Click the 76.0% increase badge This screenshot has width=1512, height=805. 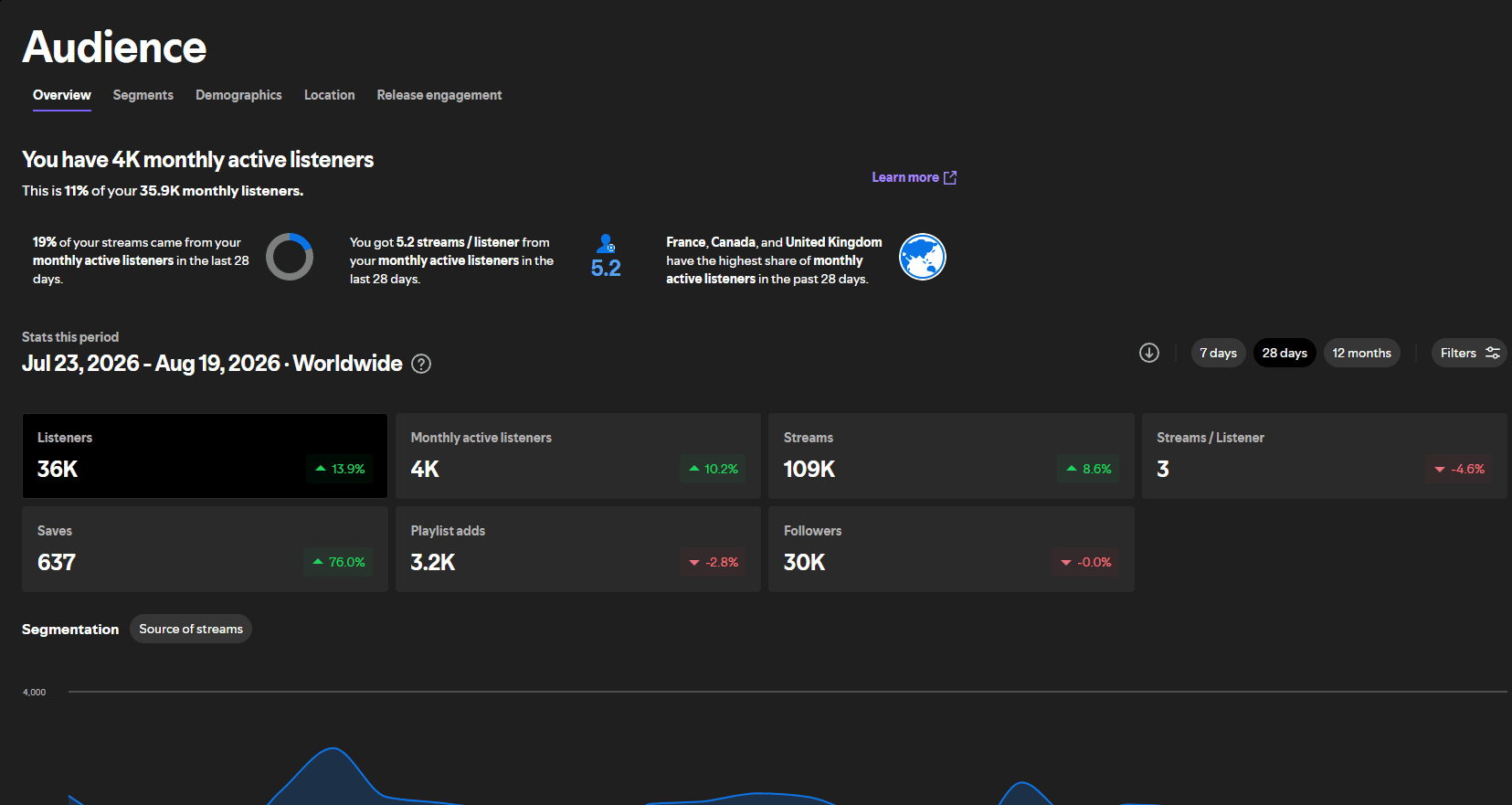(x=338, y=562)
